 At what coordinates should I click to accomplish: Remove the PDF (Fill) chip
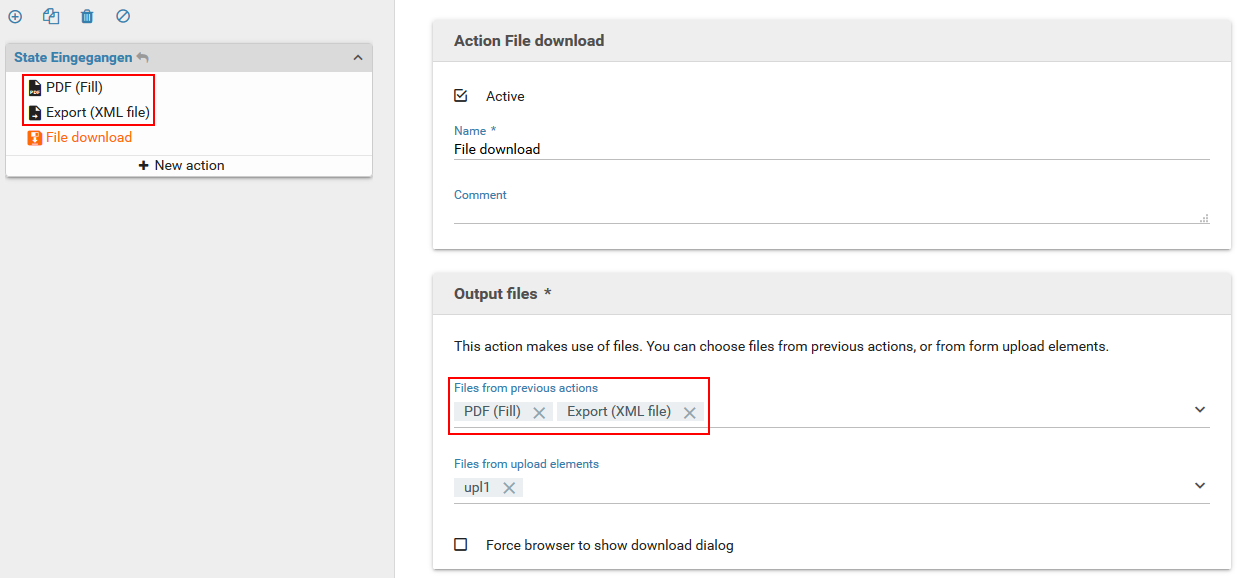coord(539,412)
